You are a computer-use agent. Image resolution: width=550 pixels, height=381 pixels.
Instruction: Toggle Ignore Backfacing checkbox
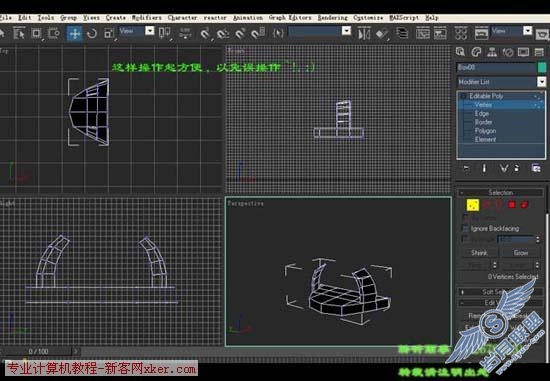click(465, 229)
